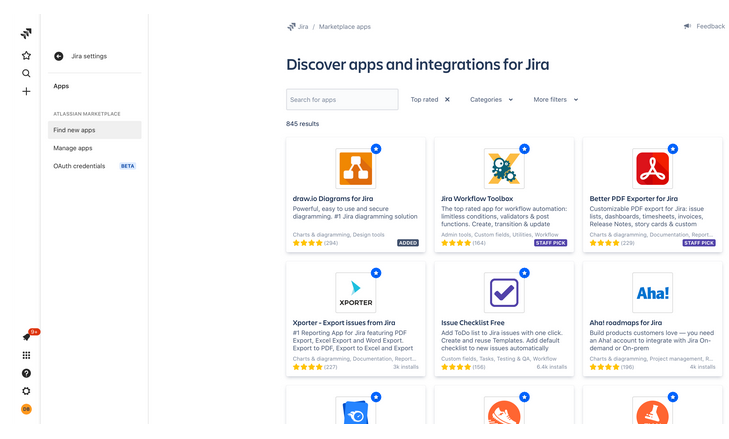The image size is (729, 439).
Task: Open the settings gear in left rail
Action: point(27,391)
